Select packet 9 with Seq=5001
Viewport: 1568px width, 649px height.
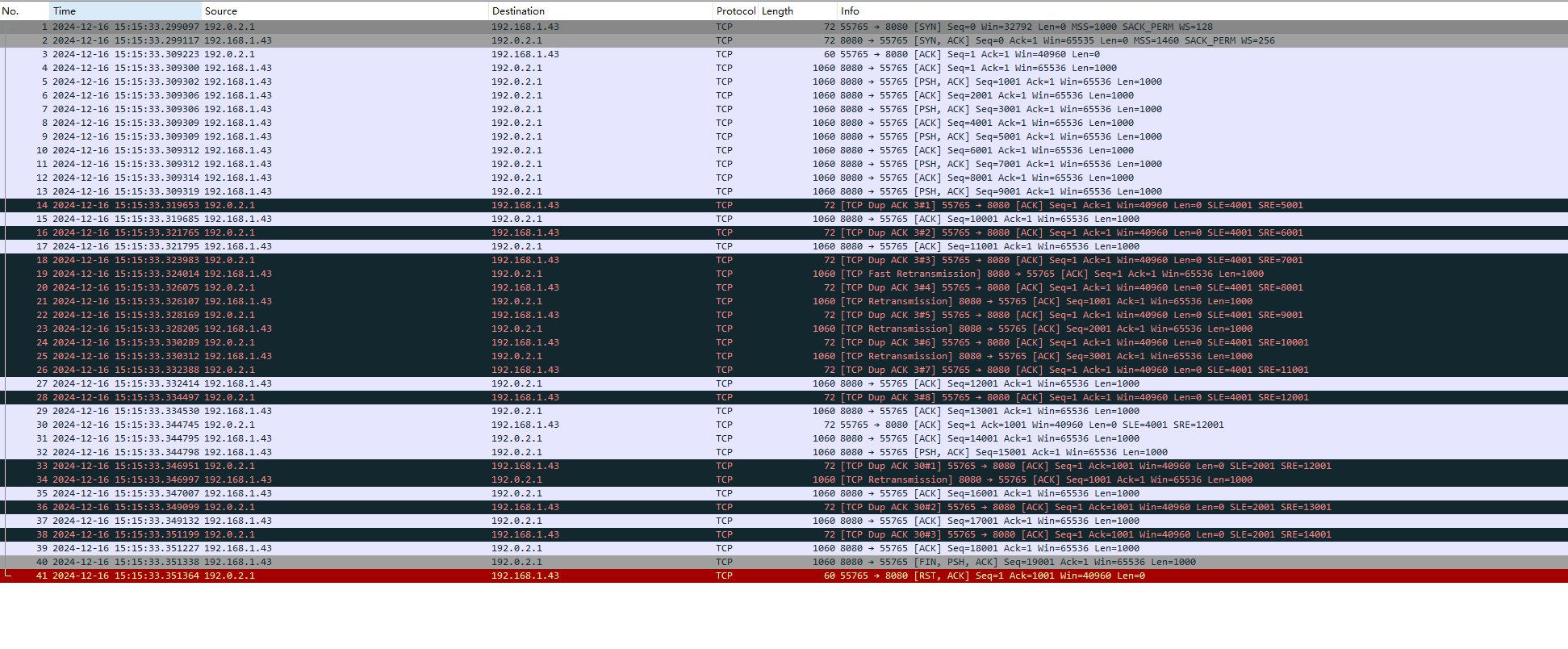point(784,136)
